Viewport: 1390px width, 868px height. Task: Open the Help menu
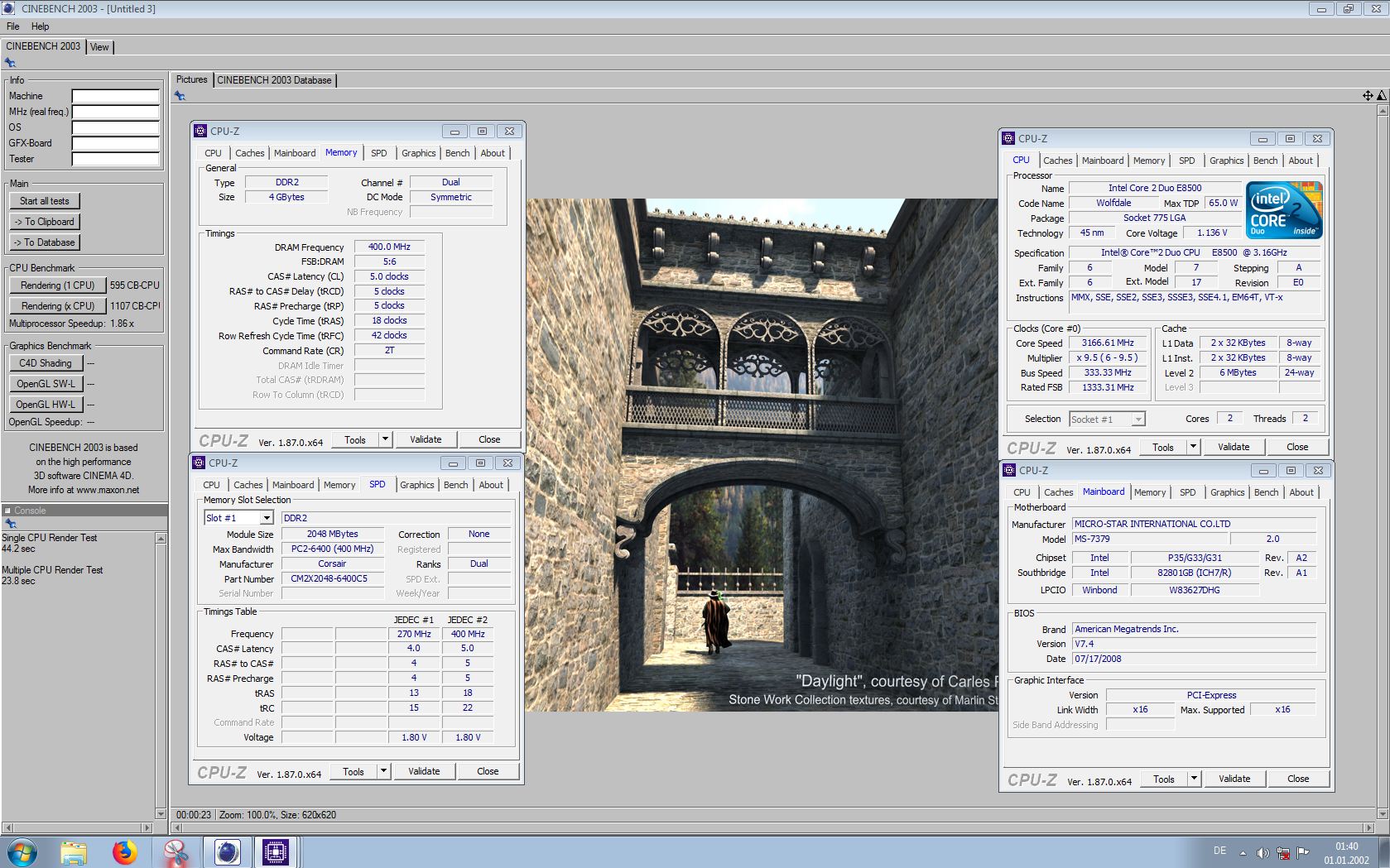pos(40,26)
